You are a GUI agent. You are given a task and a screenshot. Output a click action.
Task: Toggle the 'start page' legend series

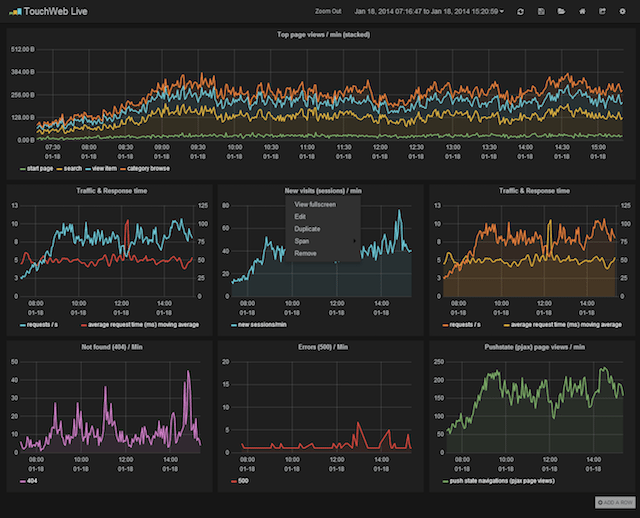[x=41, y=169]
